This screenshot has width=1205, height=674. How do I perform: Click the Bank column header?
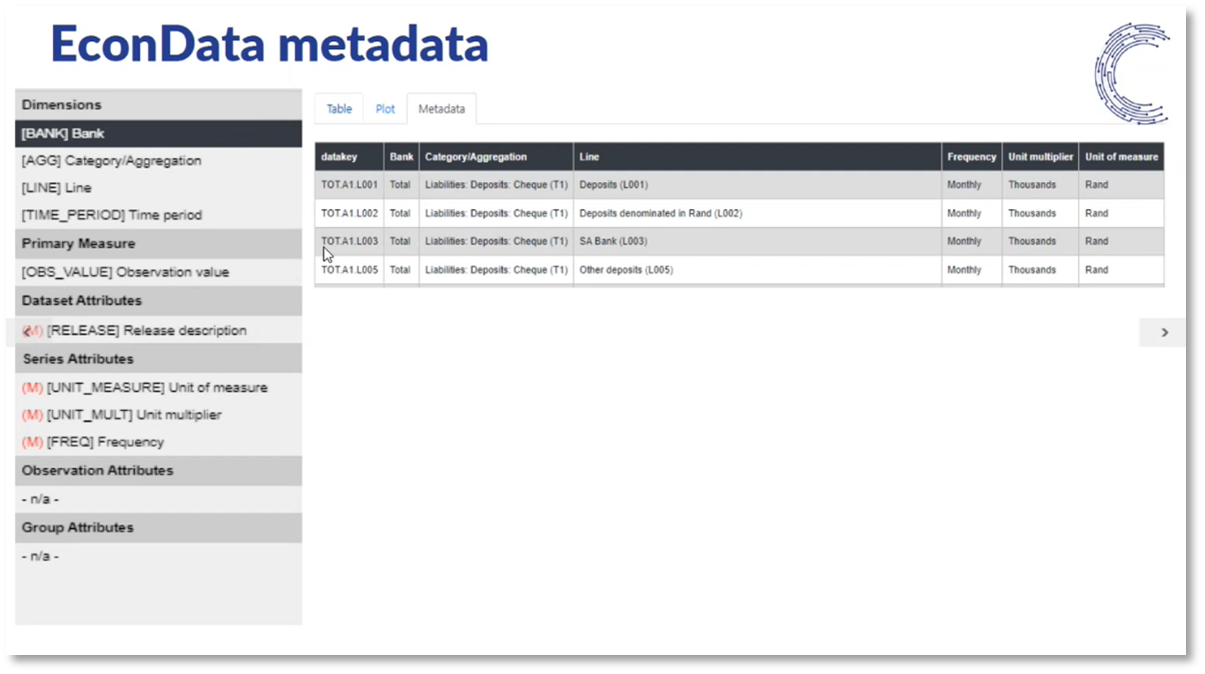click(x=401, y=157)
